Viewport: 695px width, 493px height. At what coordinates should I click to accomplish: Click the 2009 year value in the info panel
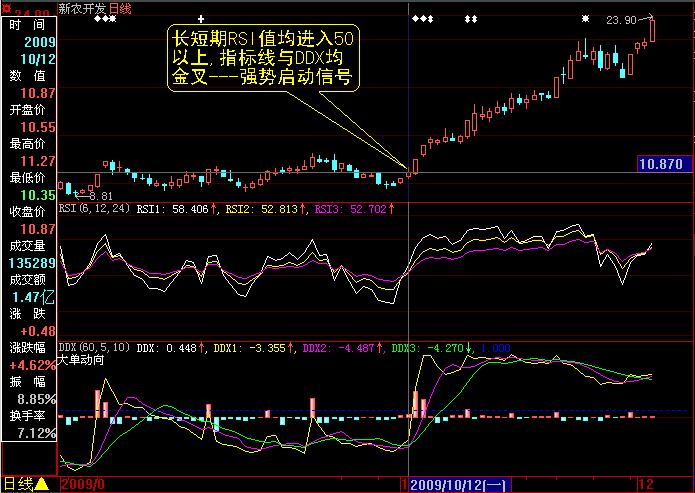click(40, 42)
